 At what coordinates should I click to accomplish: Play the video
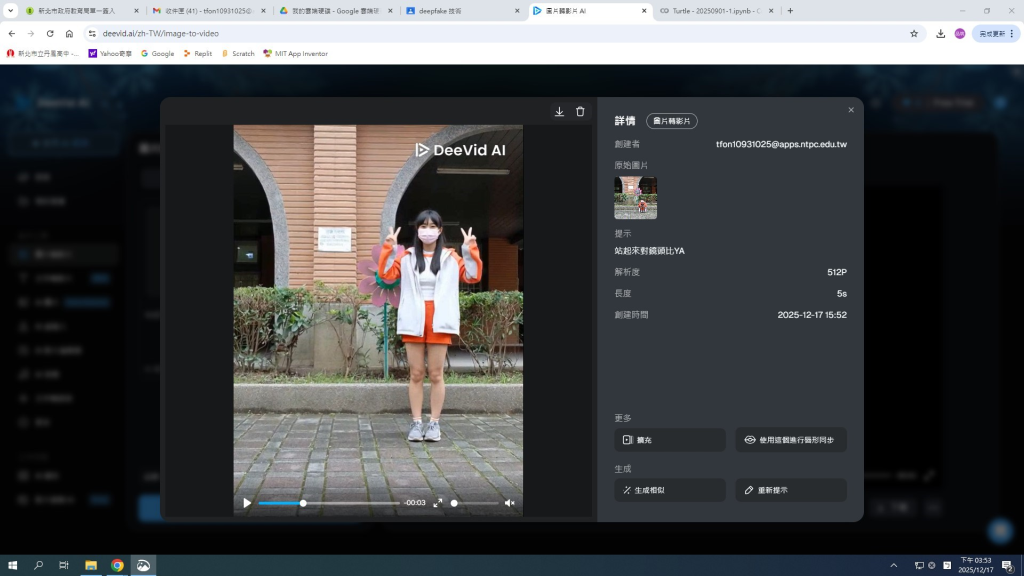coord(247,503)
